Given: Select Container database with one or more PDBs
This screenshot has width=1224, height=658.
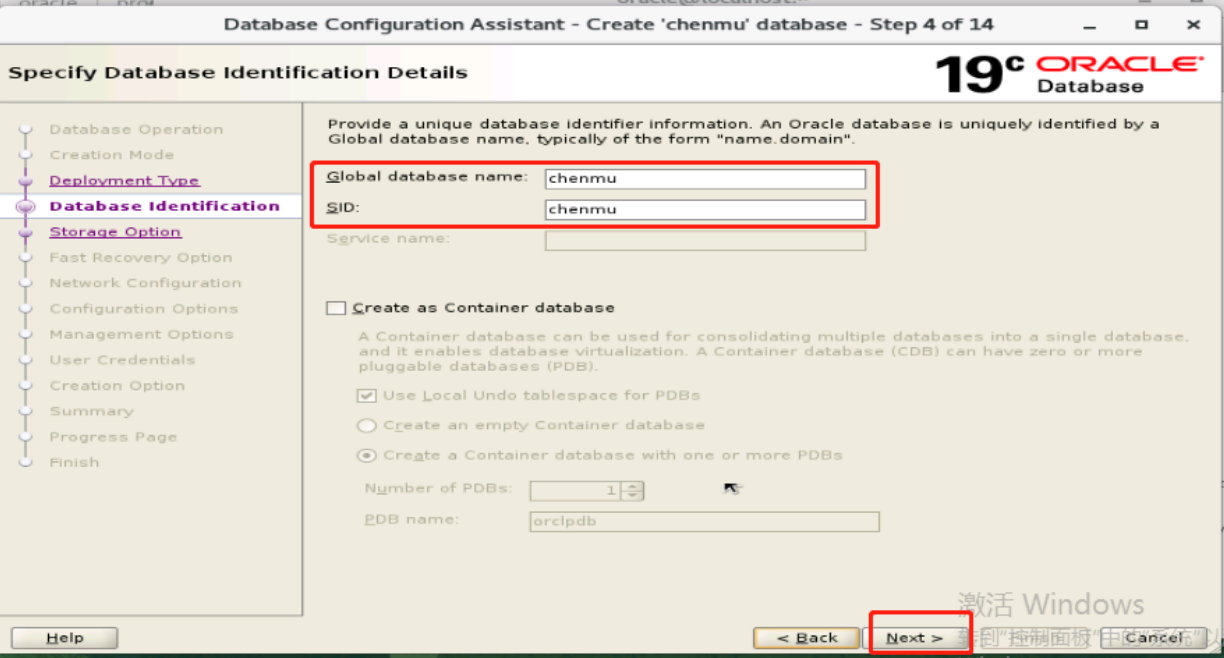Looking at the screenshot, I should click(367, 456).
